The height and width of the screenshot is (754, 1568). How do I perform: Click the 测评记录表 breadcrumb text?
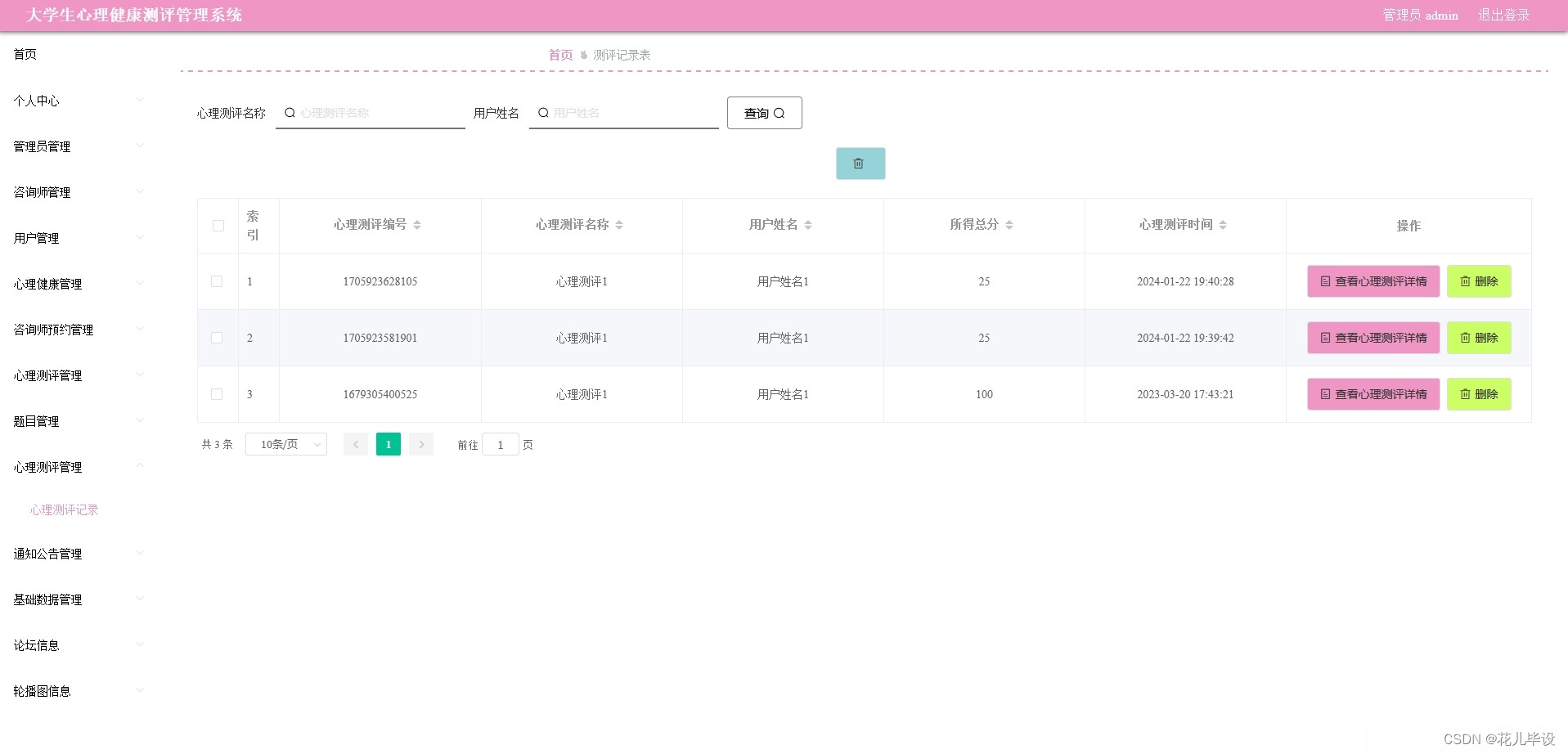pos(622,55)
